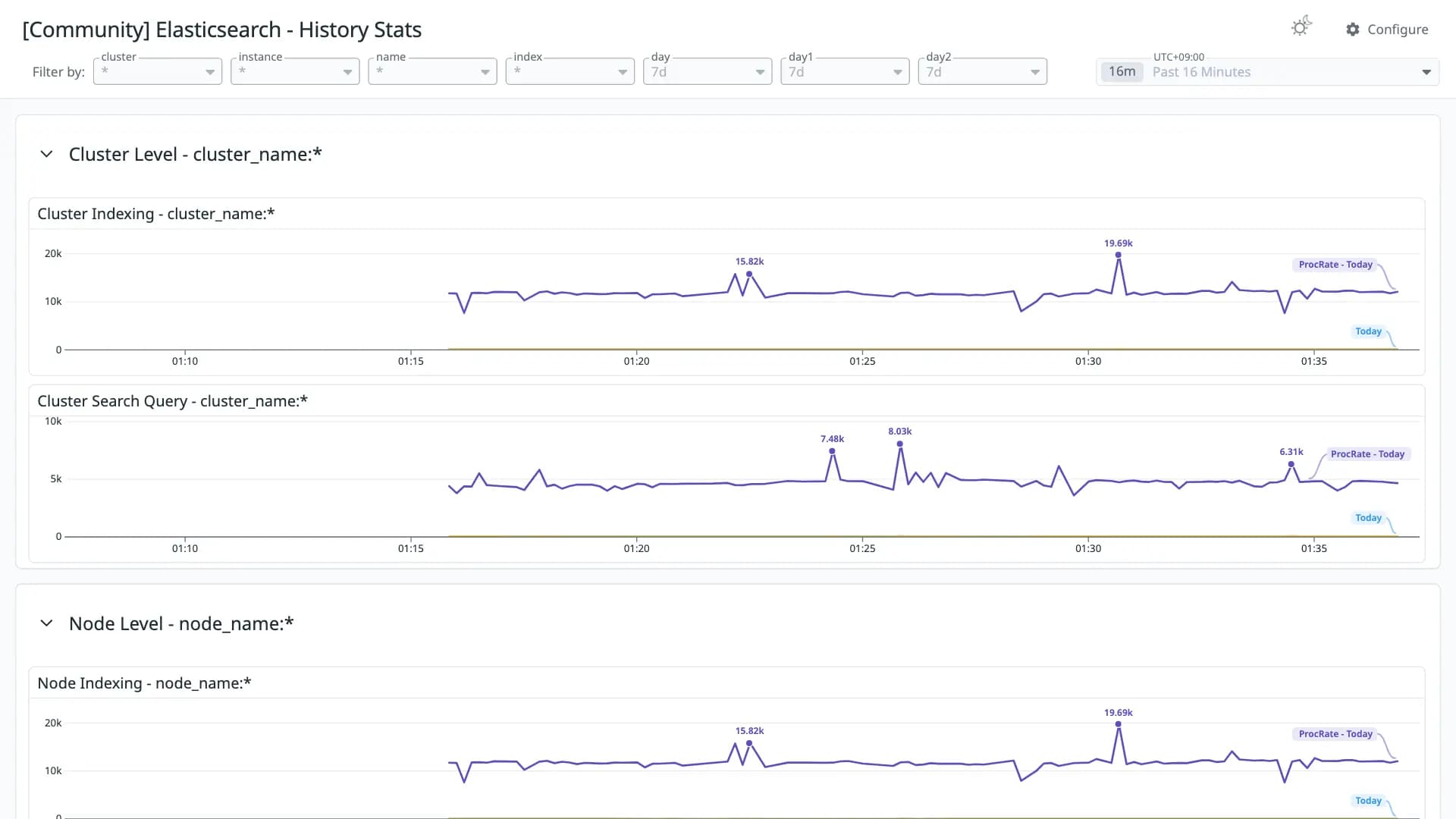Click the Node Indexing widget title

click(144, 683)
